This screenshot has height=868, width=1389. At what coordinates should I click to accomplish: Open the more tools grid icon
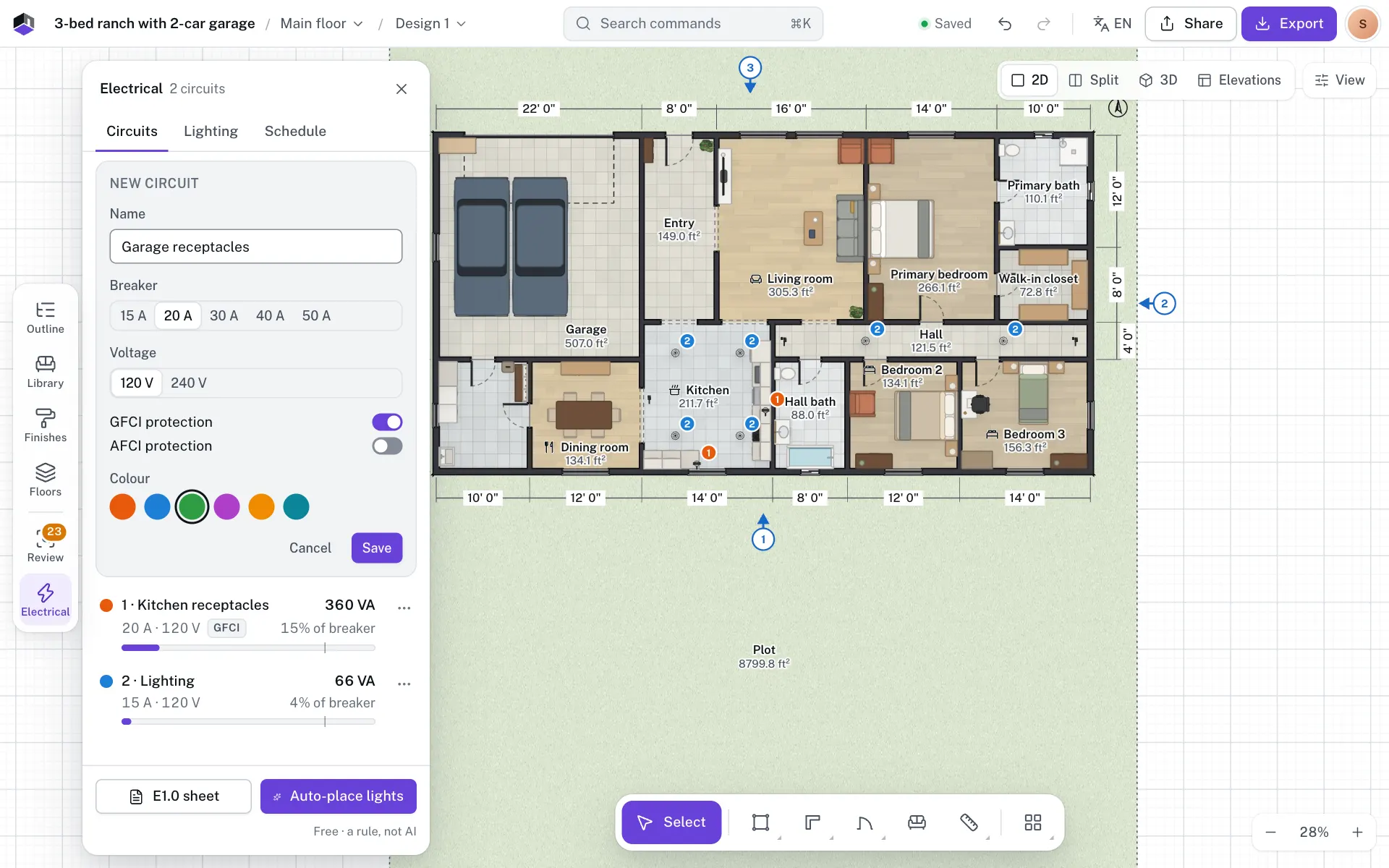click(x=1033, y=822)
